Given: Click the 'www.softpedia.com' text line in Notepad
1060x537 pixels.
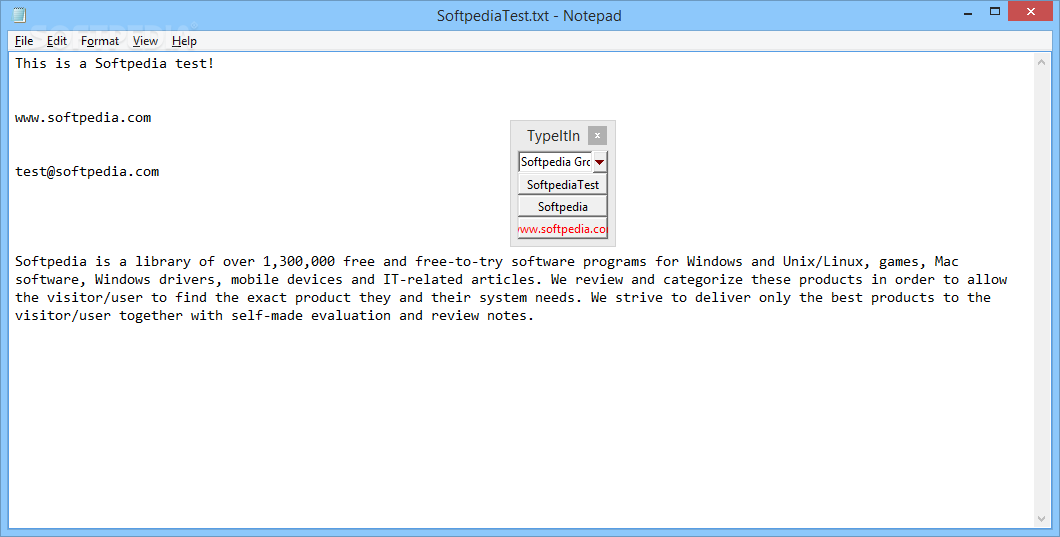Looking at the screenshot, I should (x=83, y=118).
